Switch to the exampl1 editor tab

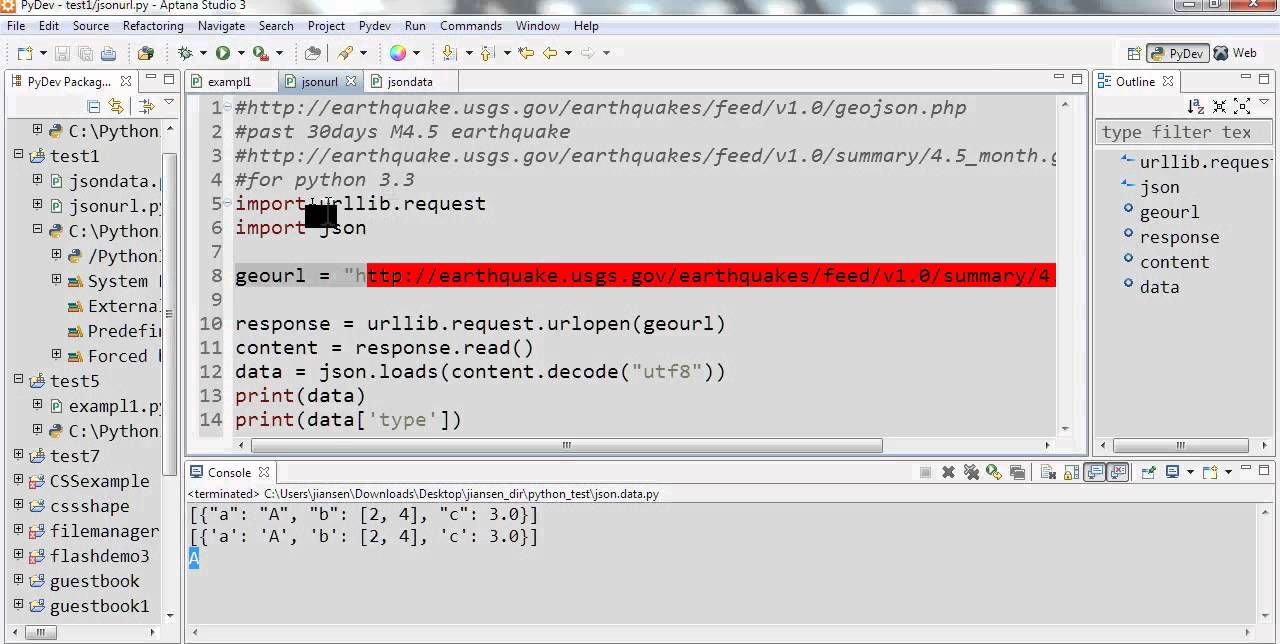click(x=229, y=82)
